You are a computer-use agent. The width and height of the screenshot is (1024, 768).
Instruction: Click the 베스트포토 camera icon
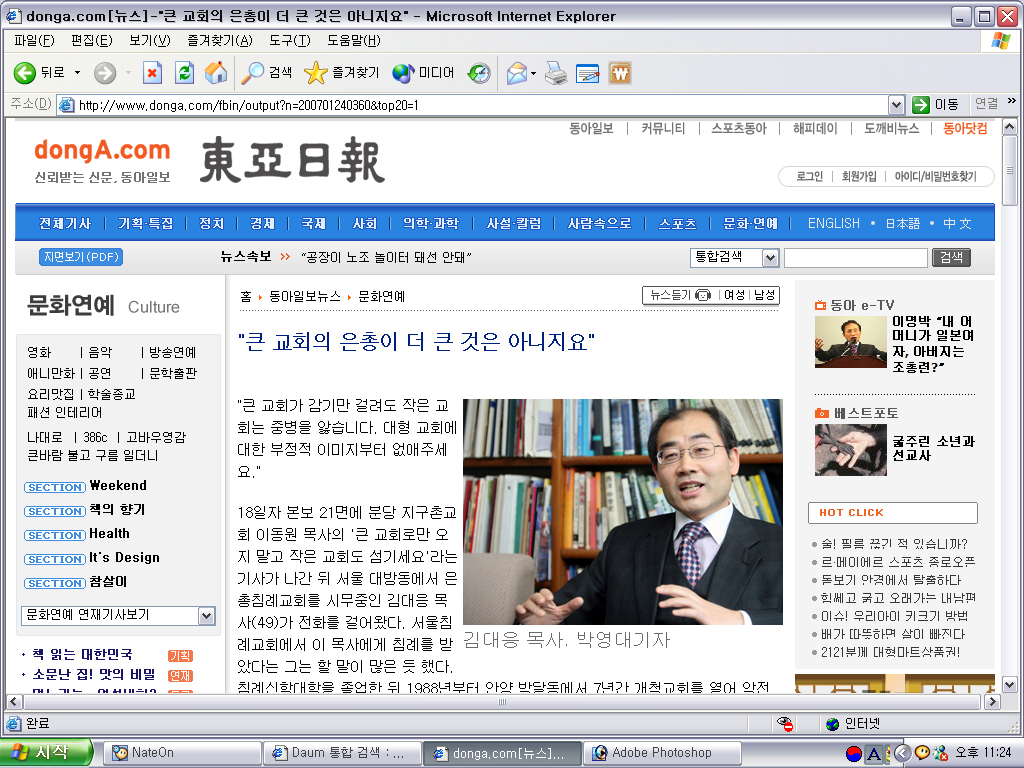pyautogui.click(x=822, y=413)
